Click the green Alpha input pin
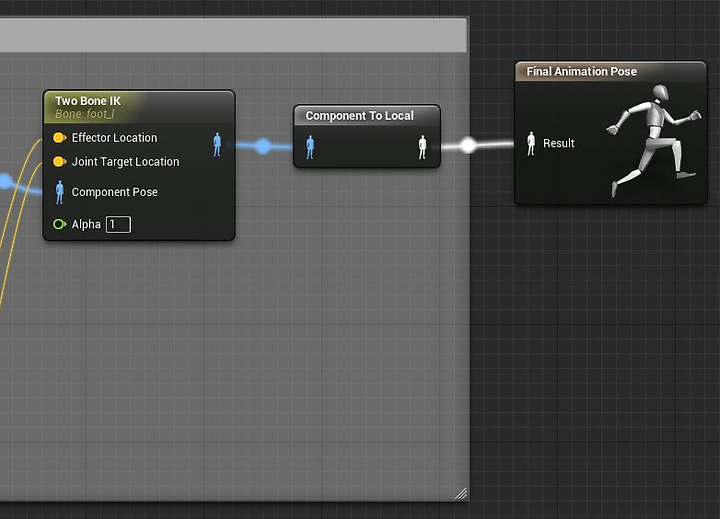Image resolution: width=720 pixels, height=519 pixels. click(59, 224)
